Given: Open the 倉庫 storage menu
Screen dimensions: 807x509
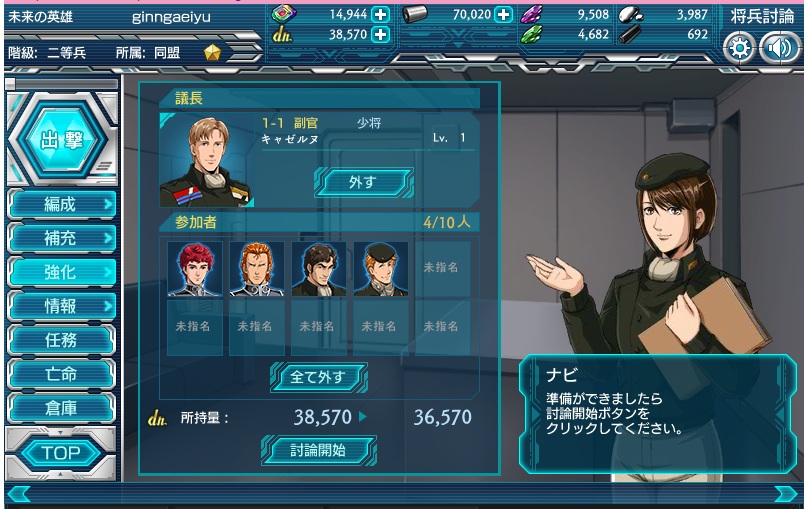Looking at the screenshot, I should click(x=62, y=408).
